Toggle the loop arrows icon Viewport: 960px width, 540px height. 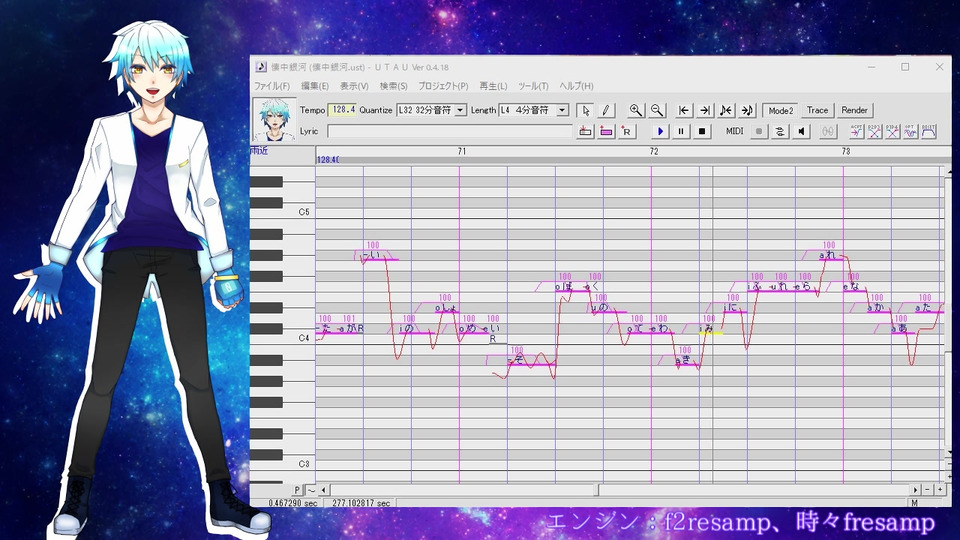tap(780, 131)
